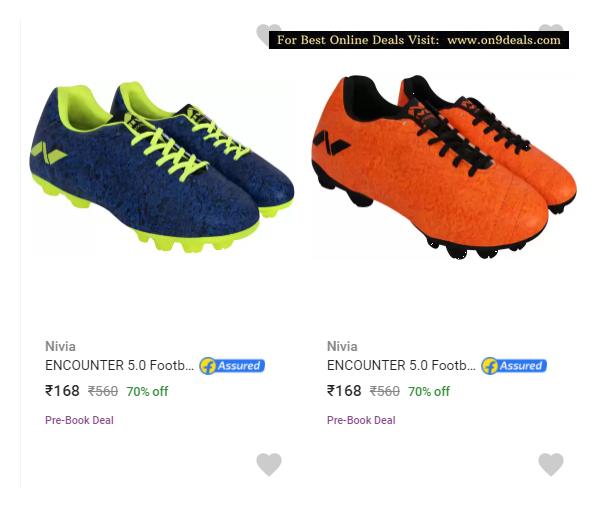Click ₹168 price of the orange shoe
This screenshot has width=603, height=509.
point(344,391)
